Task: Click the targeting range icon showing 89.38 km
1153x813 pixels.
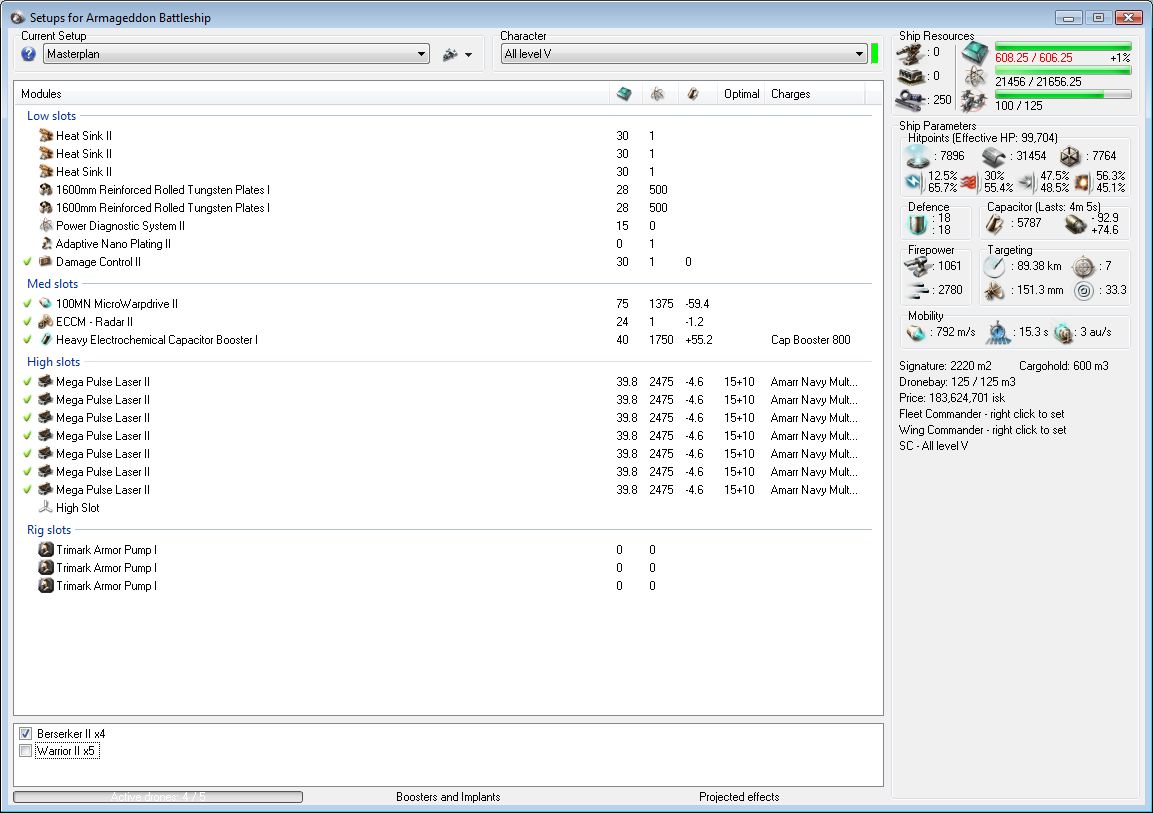Action: [x=994, y=266]
